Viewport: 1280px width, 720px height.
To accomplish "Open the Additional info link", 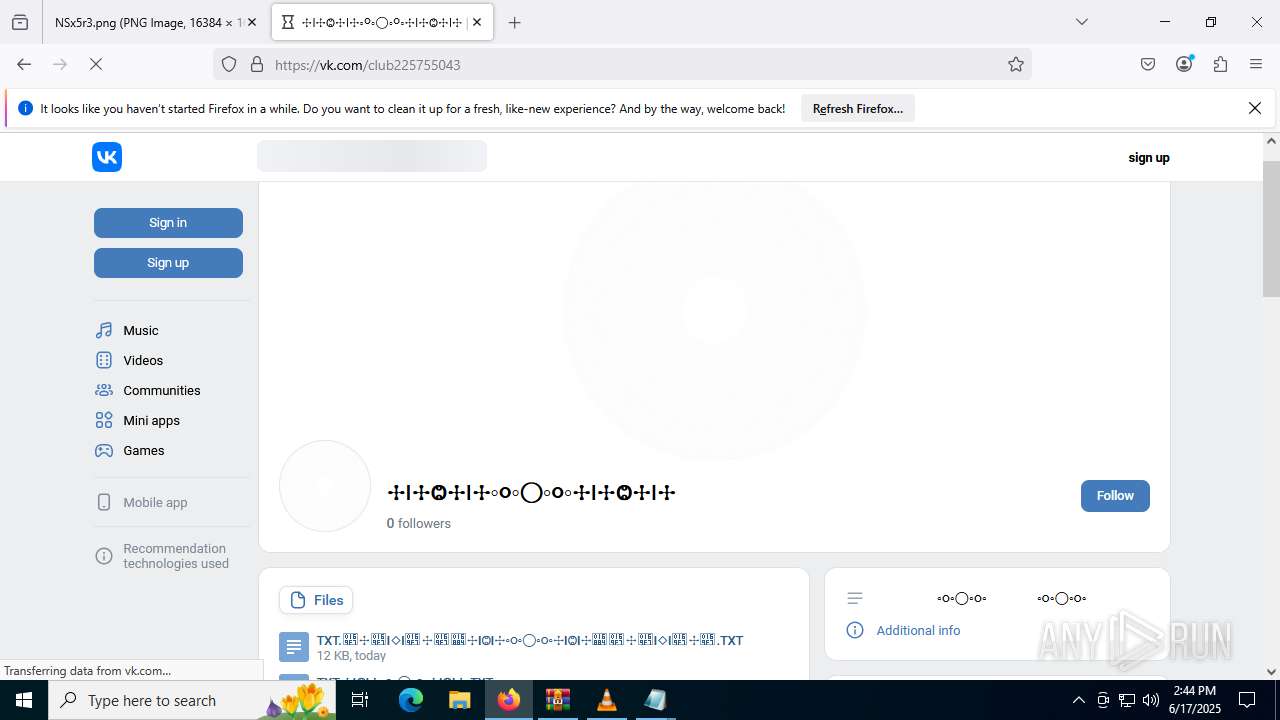I will click(918, 630).
